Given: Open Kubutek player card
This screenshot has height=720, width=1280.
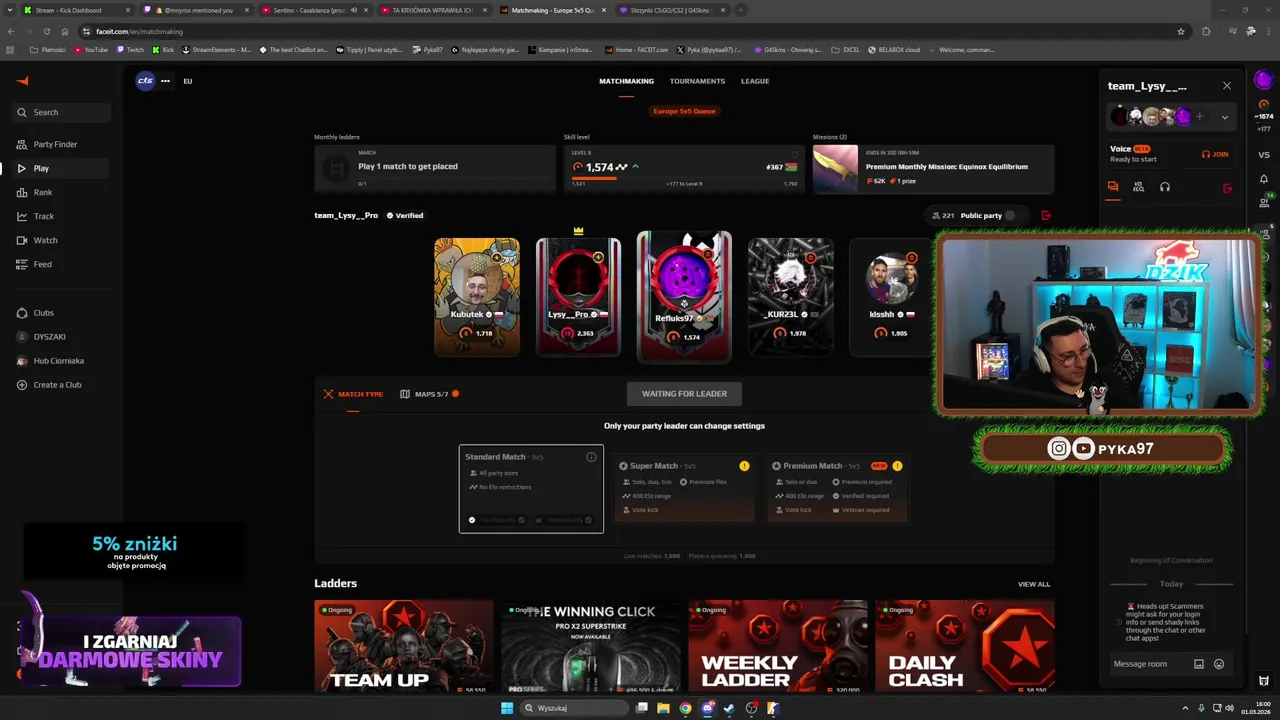Looking at the screenshot, I should point(477,297).
